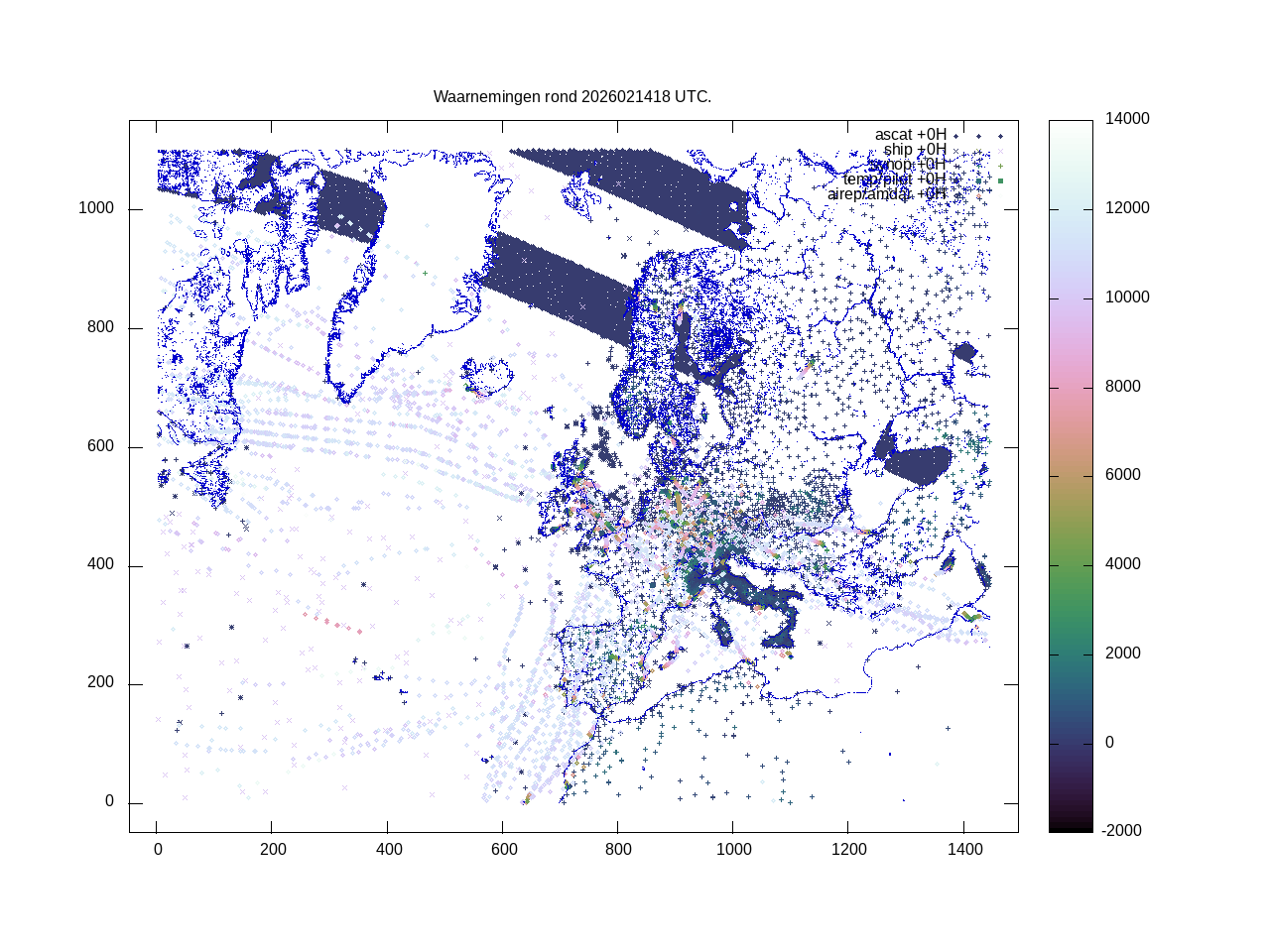Click the 'temp/pilot +0H' legend entry
The width and height of the screenshot is (1270, 952).
[894, 179]
